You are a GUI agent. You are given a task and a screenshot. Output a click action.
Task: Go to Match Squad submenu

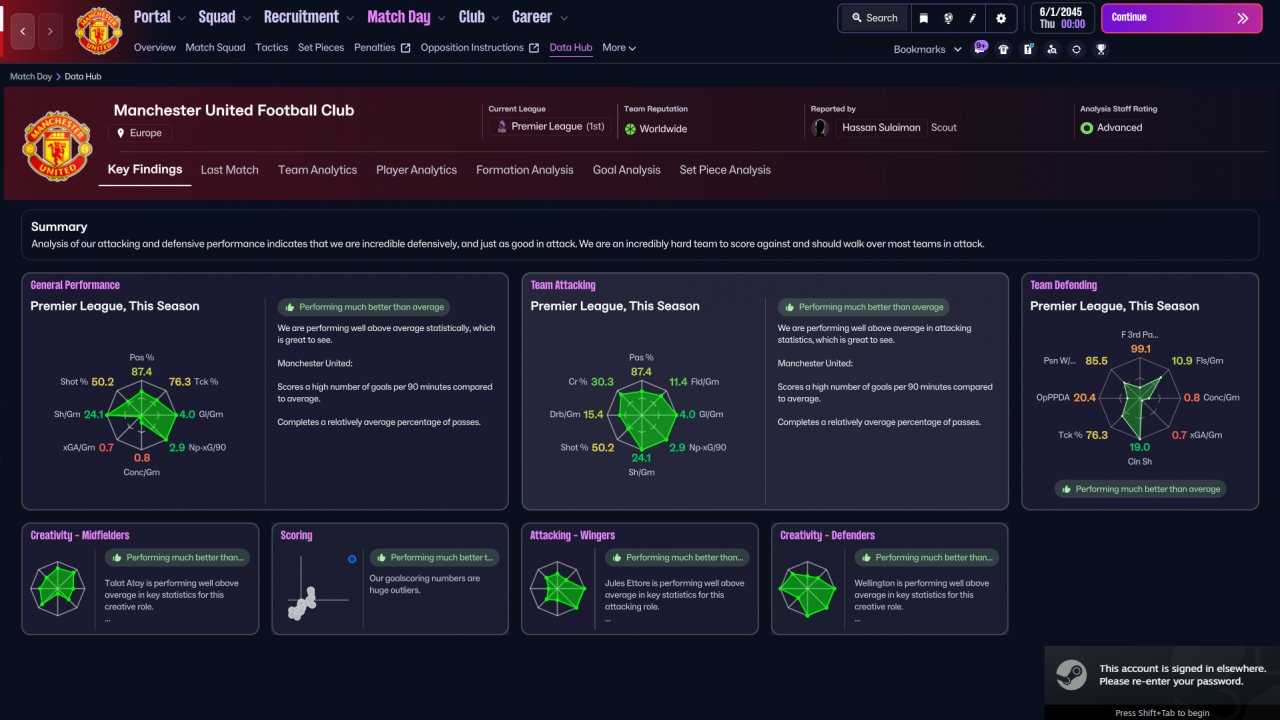pos(215,48)
